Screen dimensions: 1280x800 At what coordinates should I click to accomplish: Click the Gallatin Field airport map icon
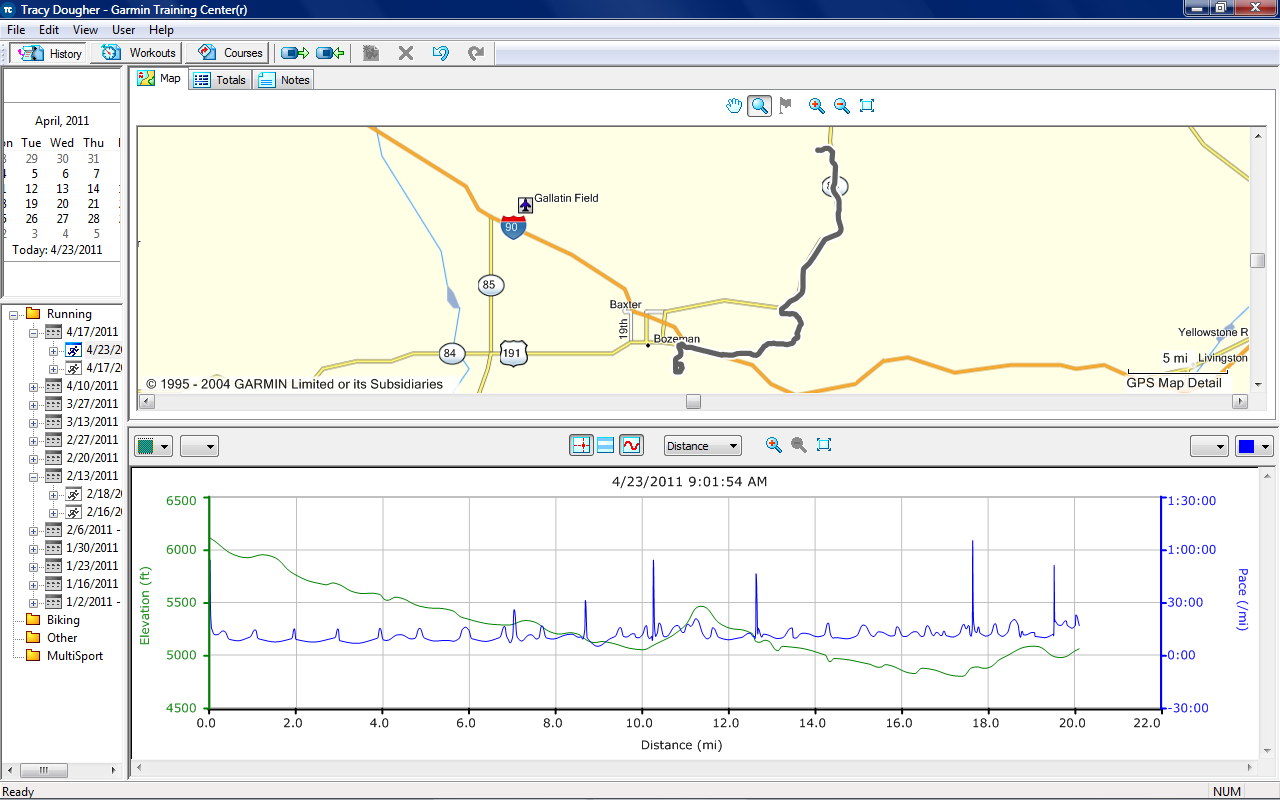[x=525, y=205]
